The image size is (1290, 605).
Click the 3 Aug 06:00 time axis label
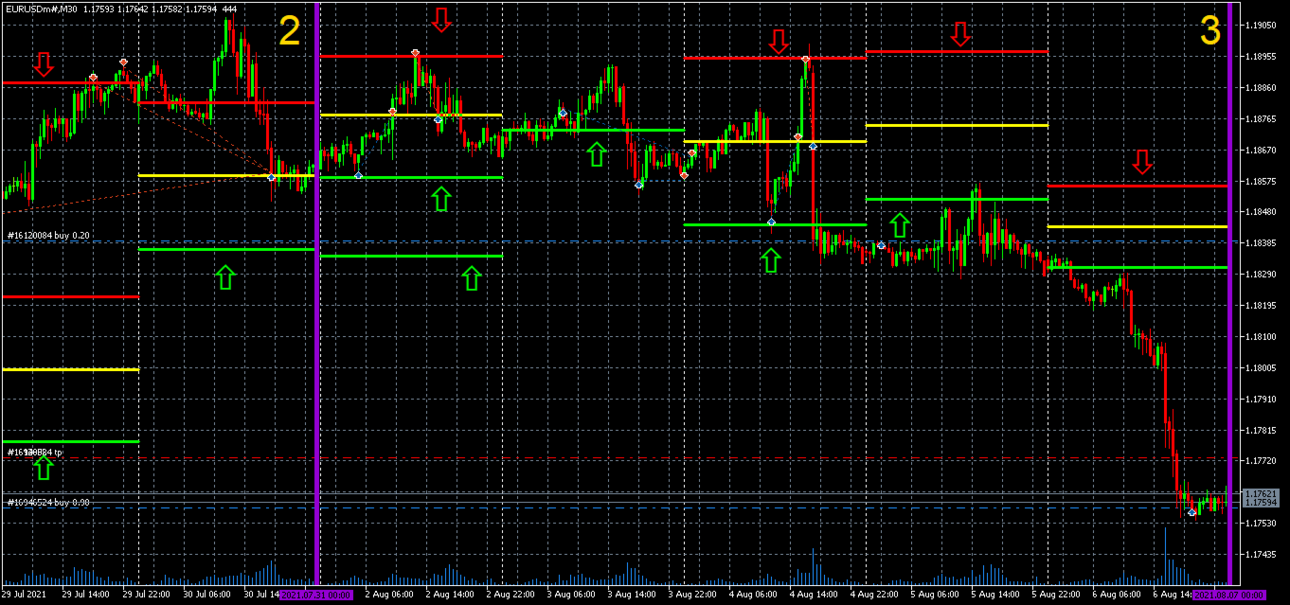point(572,595)
